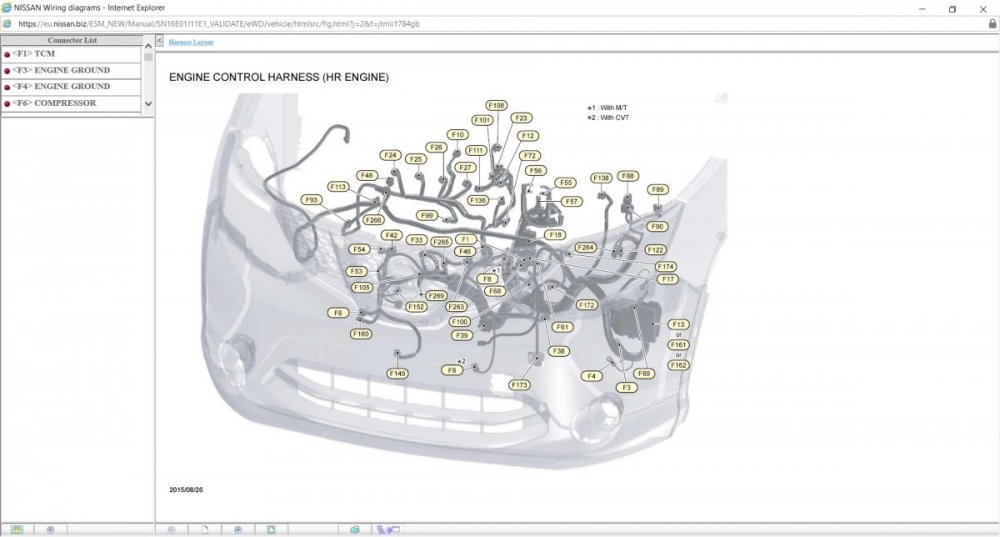Click the F12 connector label on diagram
1000x537 pixels.
click(x=528, y=136)
